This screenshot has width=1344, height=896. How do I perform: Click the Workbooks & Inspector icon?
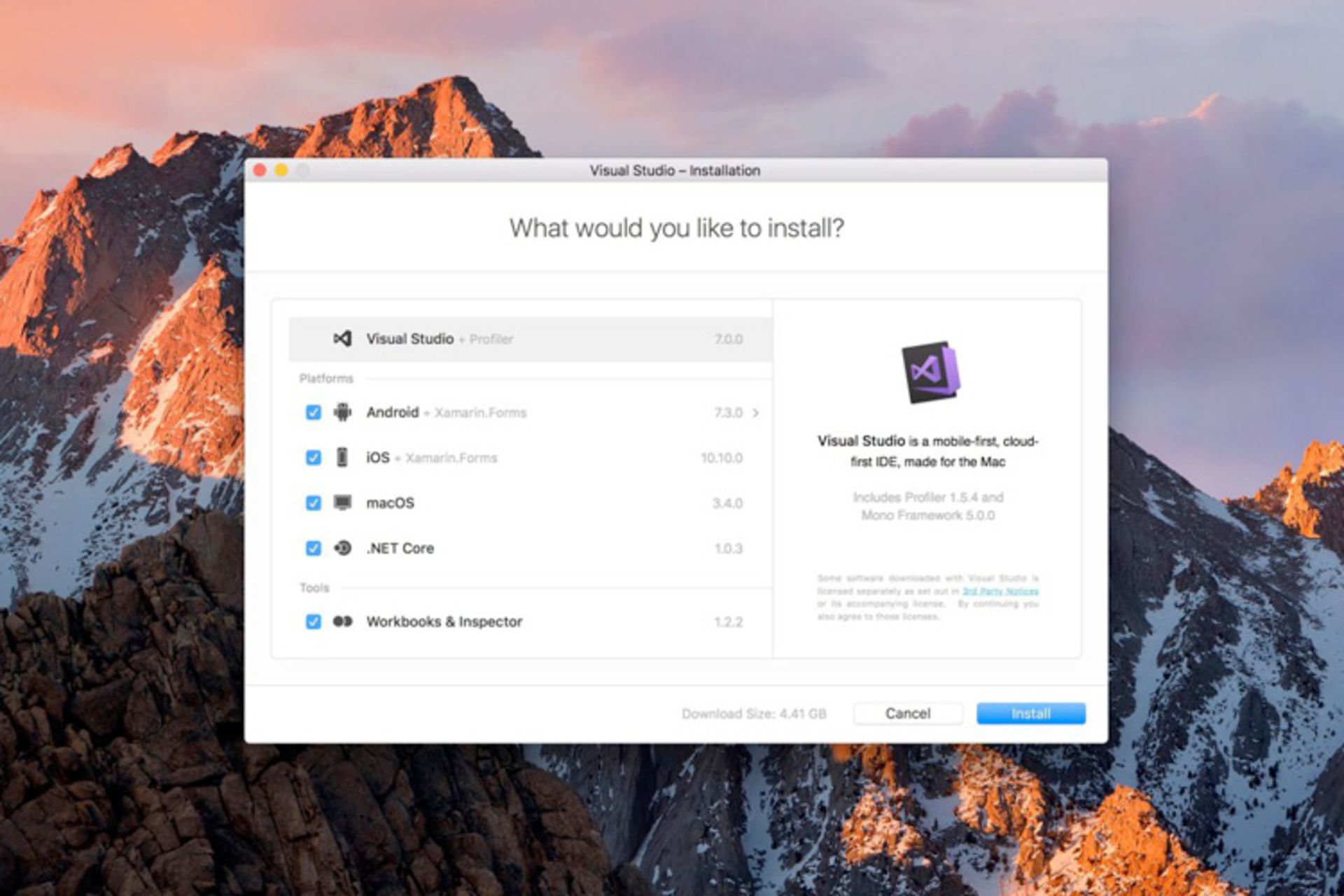click(342, 622)
